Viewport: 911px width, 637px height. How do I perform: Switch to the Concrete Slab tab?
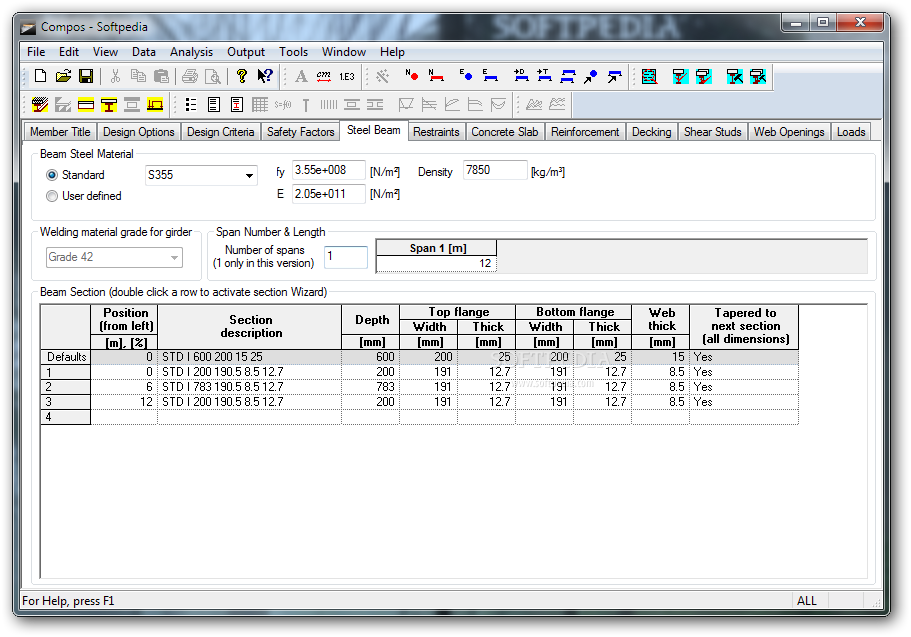[504, 132]
